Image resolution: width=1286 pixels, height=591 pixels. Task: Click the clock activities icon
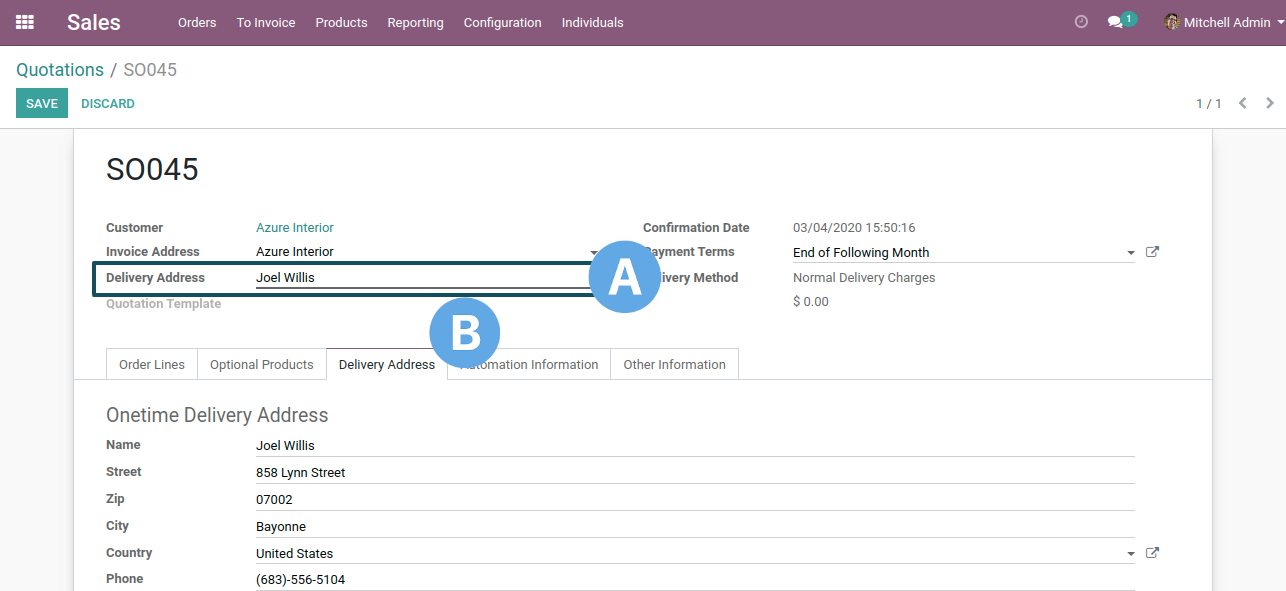pyautogui.click(x=1081, y=22)
